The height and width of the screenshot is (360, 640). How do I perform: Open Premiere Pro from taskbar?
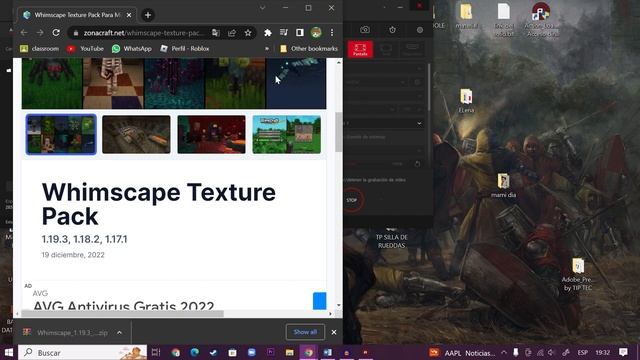(x=271, y=352)
